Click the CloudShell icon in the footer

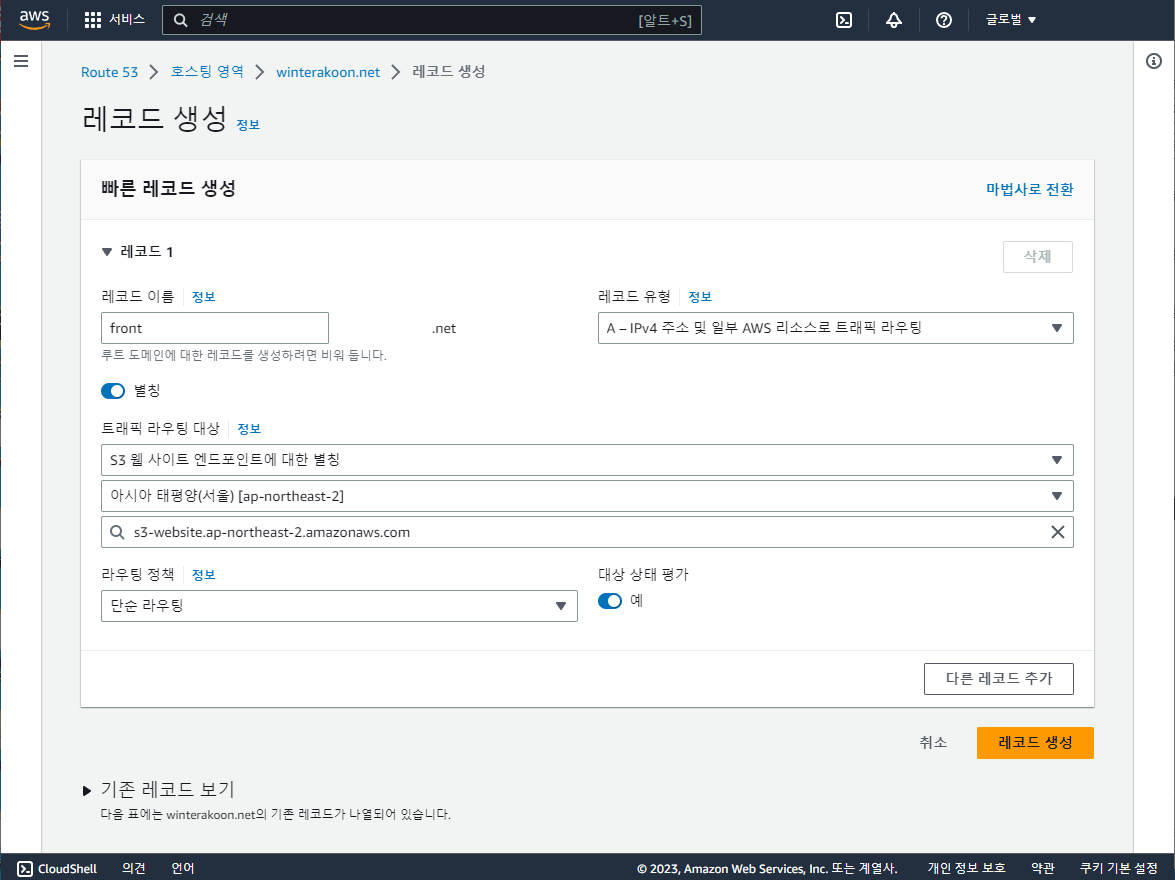coord(25,868)
